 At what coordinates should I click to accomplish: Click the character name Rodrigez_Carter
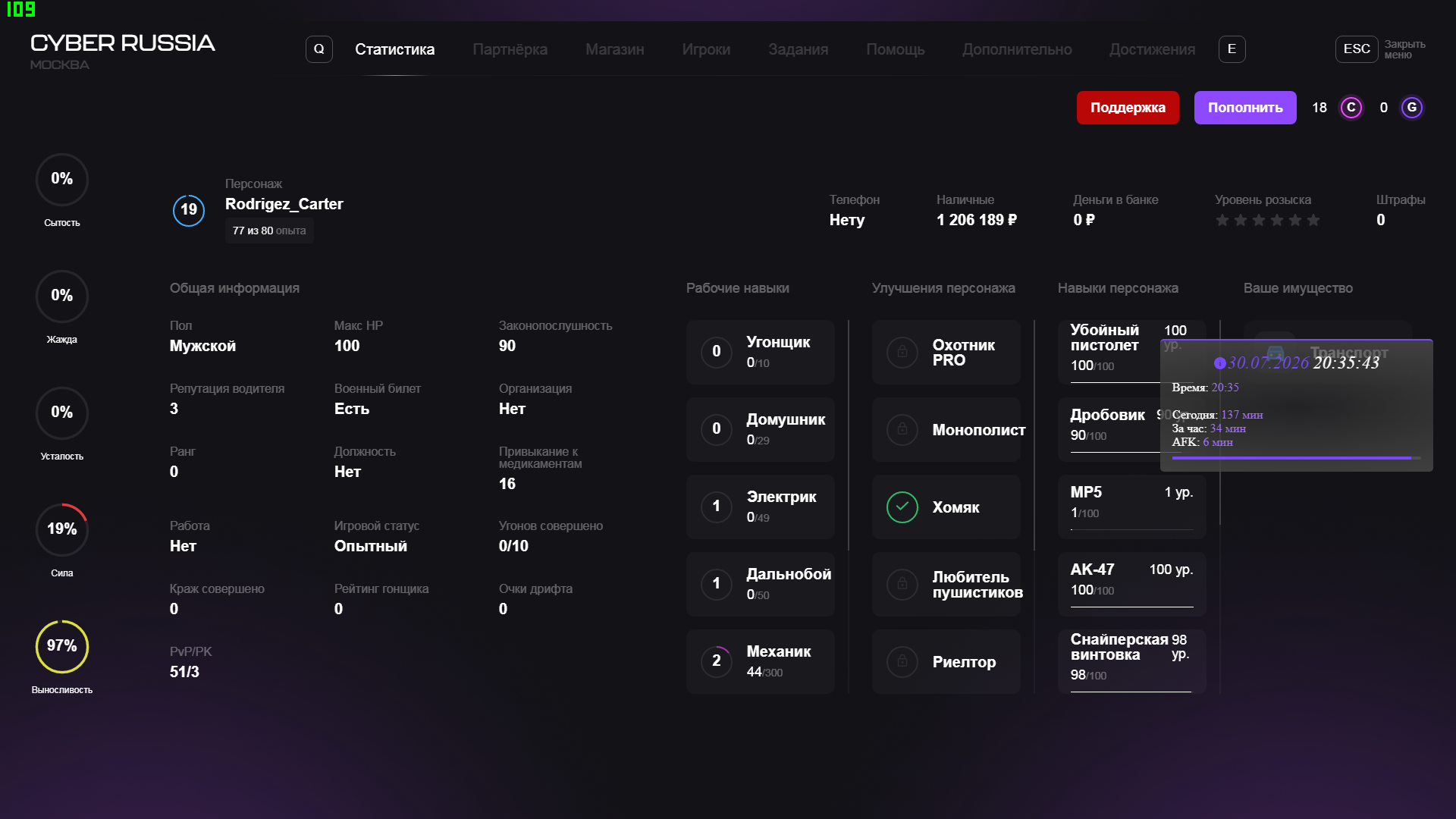pyautogui.click(x=284, y=204)
